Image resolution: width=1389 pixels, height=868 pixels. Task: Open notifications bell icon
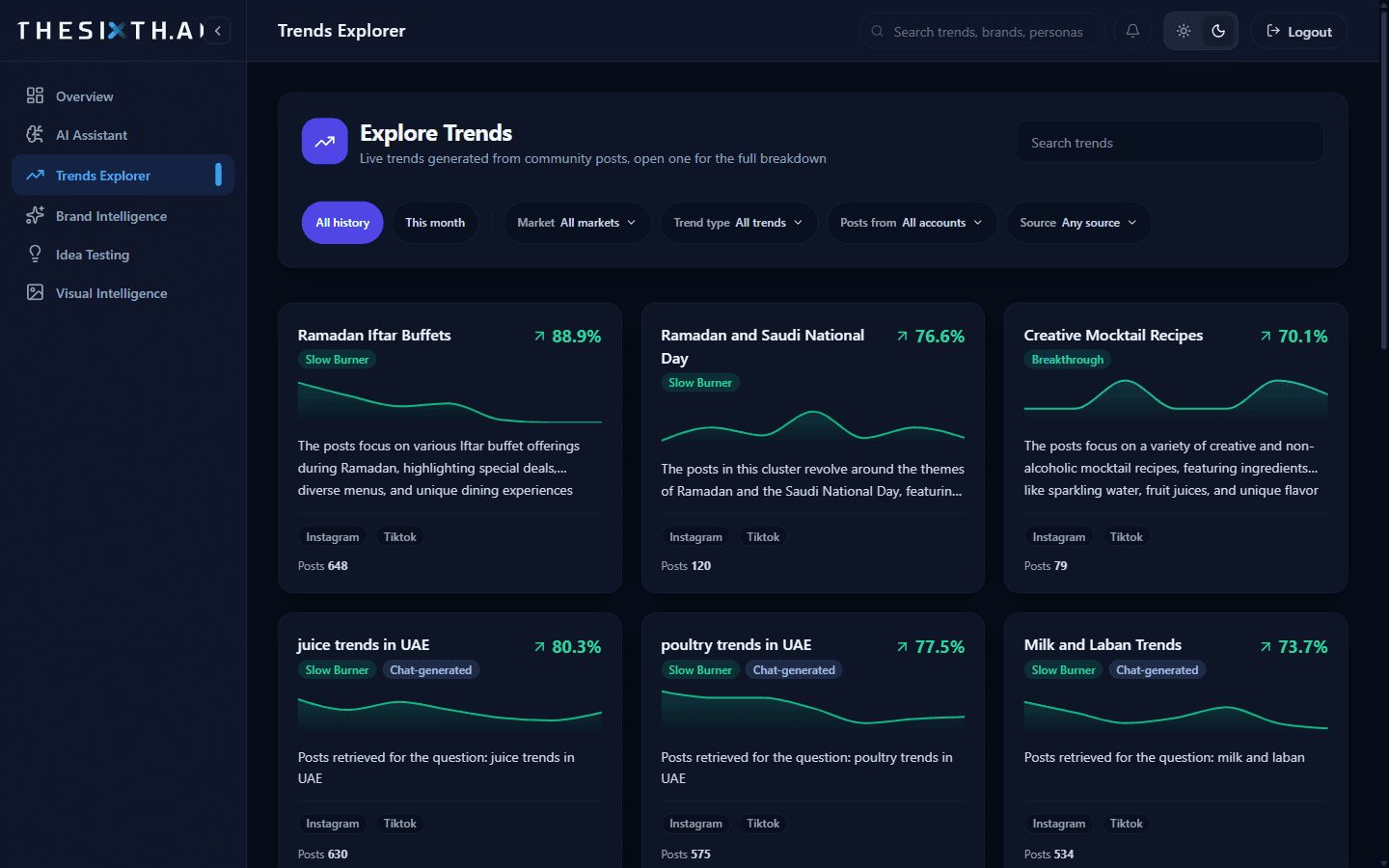click(1132, 31)
